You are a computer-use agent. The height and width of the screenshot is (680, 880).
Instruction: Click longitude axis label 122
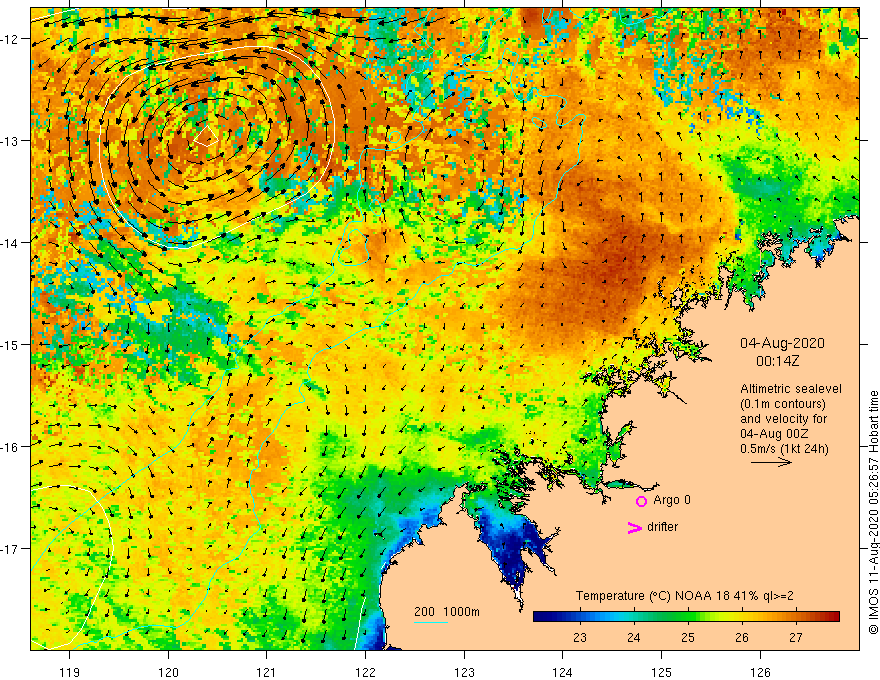365,672
